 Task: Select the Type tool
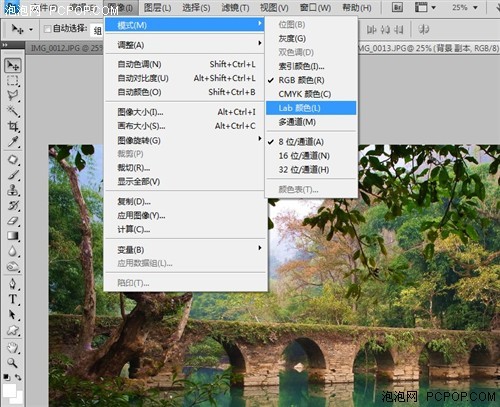(13, 299)
